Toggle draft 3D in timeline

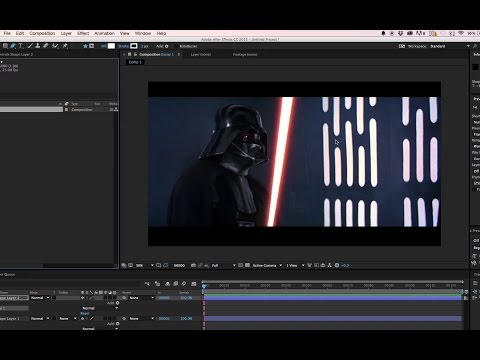click(157, 284)
